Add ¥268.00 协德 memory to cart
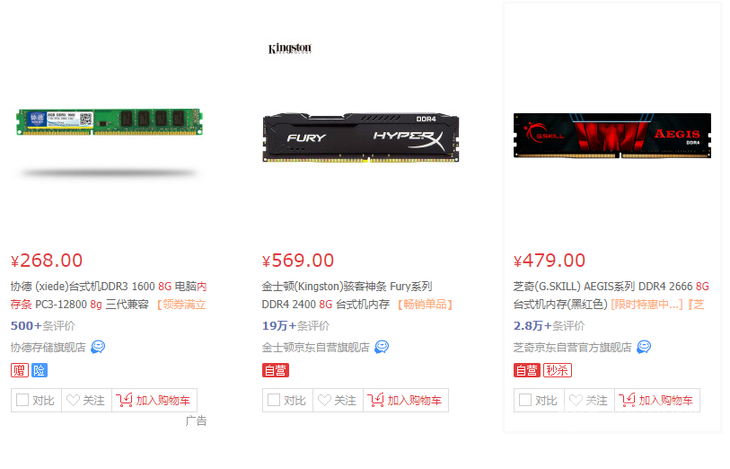 [x=154, y=401]
